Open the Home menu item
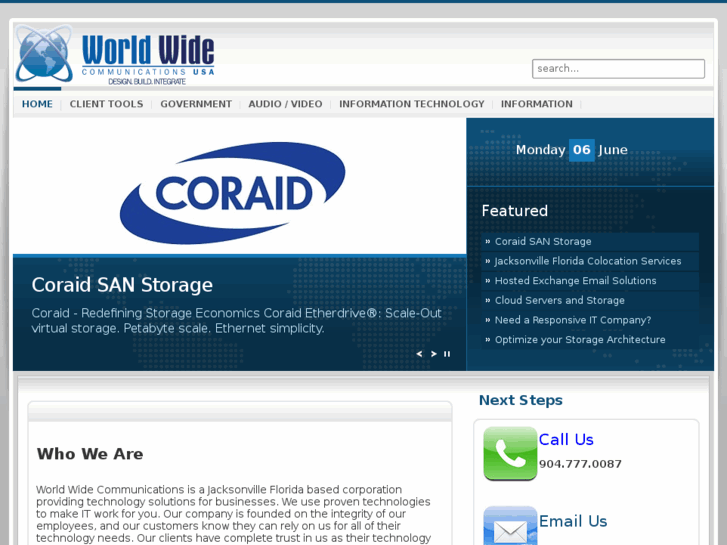Viewport: 727px width, 545px height. pyautogui.click(x=37, y=104)
